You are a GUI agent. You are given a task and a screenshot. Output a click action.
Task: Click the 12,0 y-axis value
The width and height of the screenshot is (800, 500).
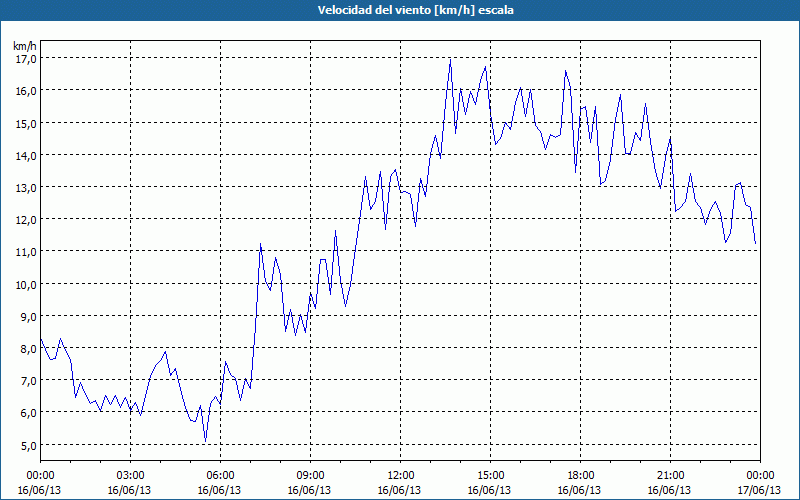25,220
